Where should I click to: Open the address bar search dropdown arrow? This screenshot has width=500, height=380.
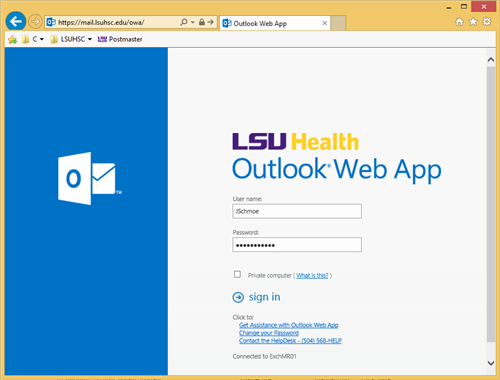tap(193, 22)
